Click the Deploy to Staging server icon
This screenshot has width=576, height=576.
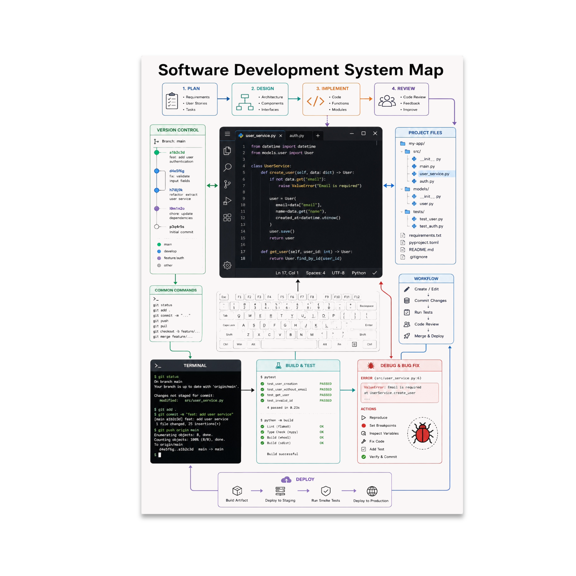280,491
